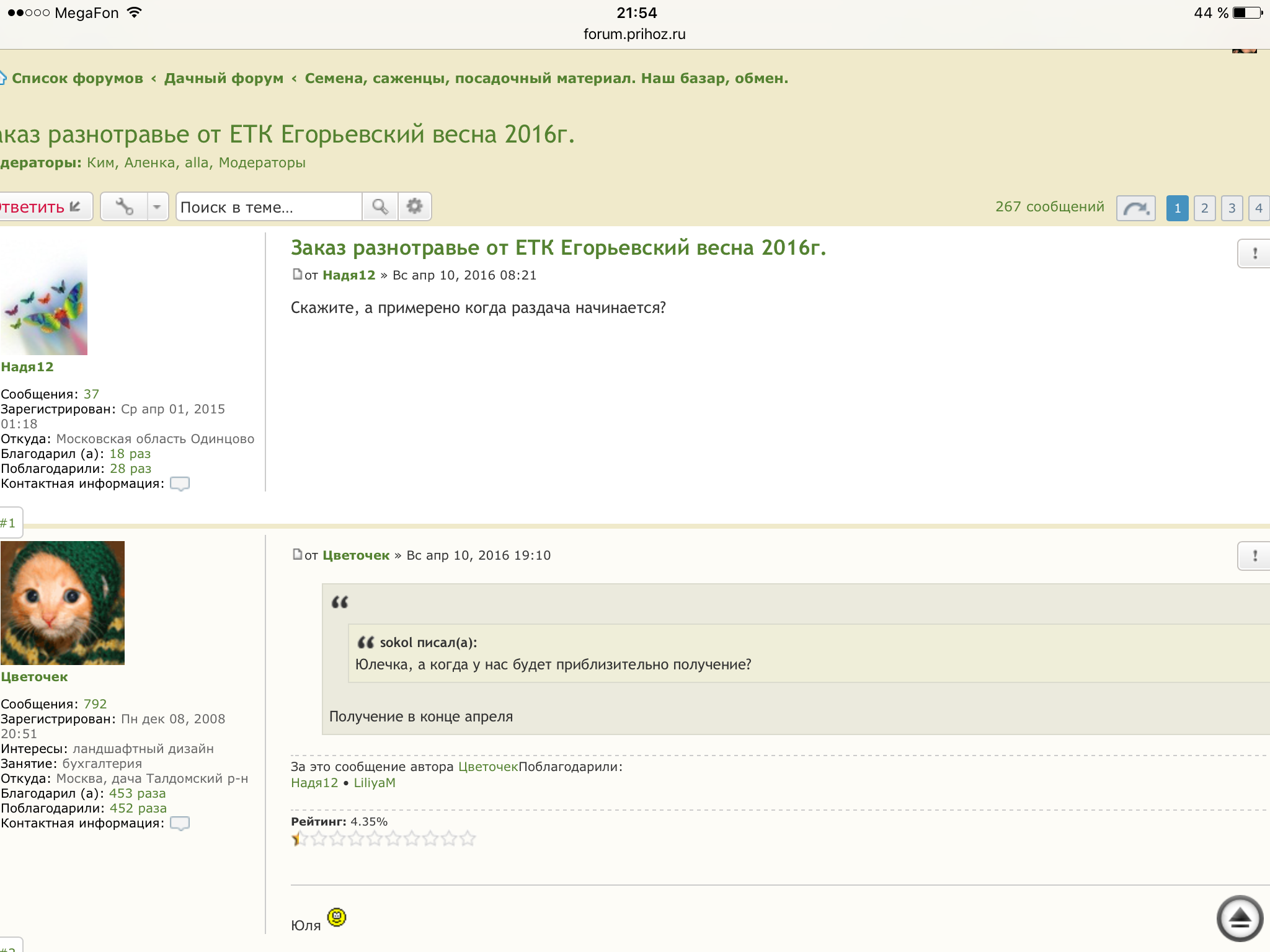
Task: Click the smiley emoticon in signature
Action: (x=337, y=917)
